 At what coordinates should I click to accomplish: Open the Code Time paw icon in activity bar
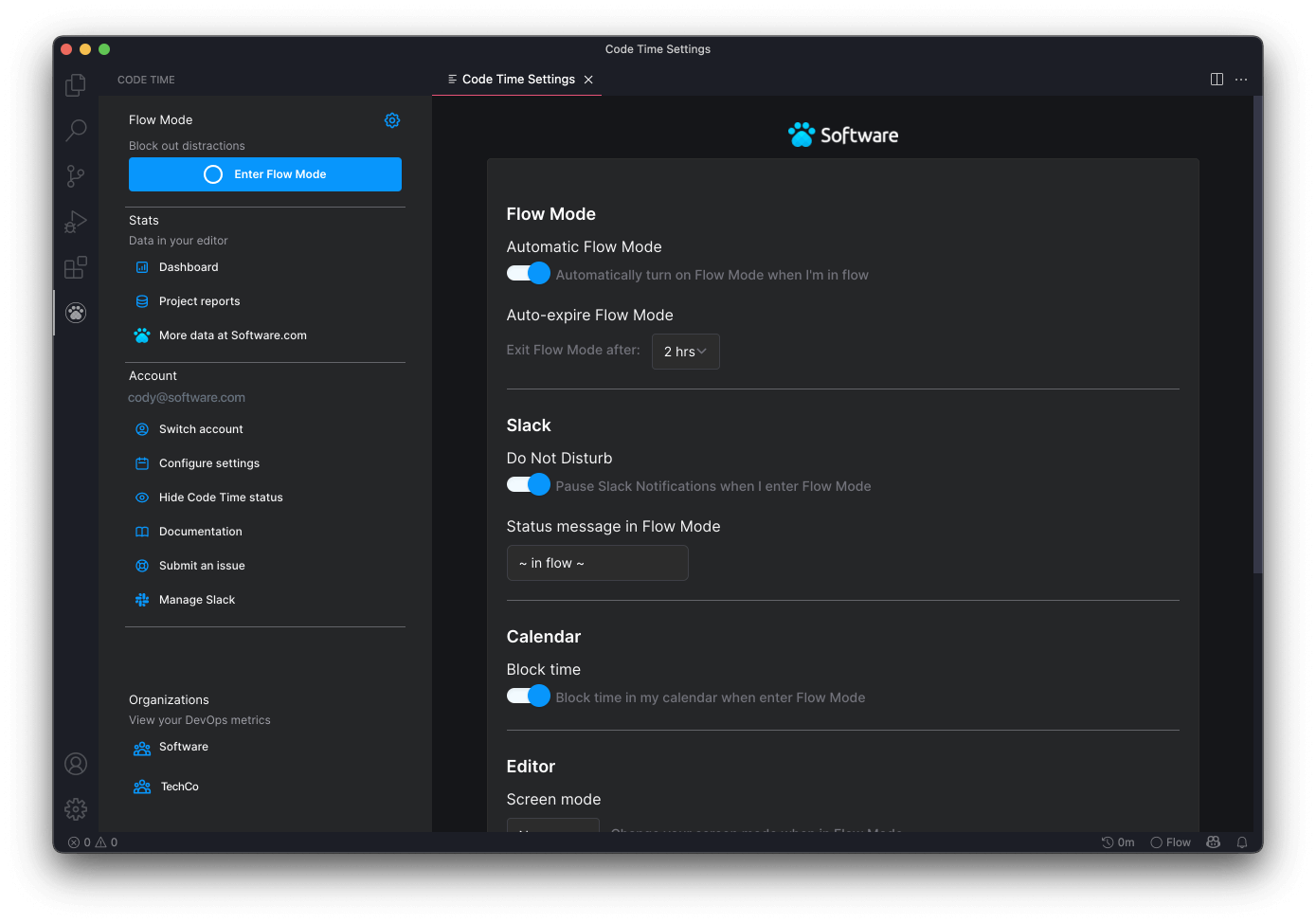point(76,313)
